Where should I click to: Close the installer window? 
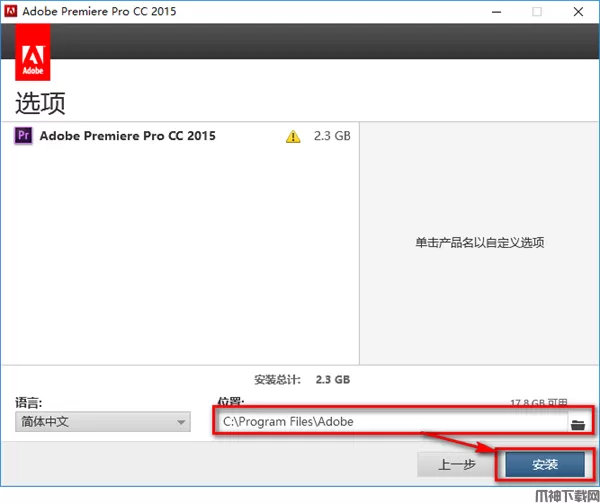click(578, 12)
